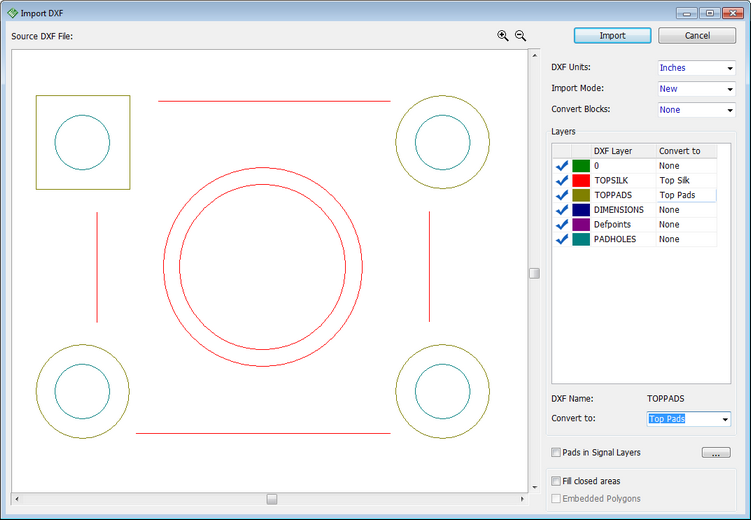This screenshot has width=751, height=520.
Task: Select the DIMENSIONS layer name
Action: pyautogui.click(x=619, y=210)
